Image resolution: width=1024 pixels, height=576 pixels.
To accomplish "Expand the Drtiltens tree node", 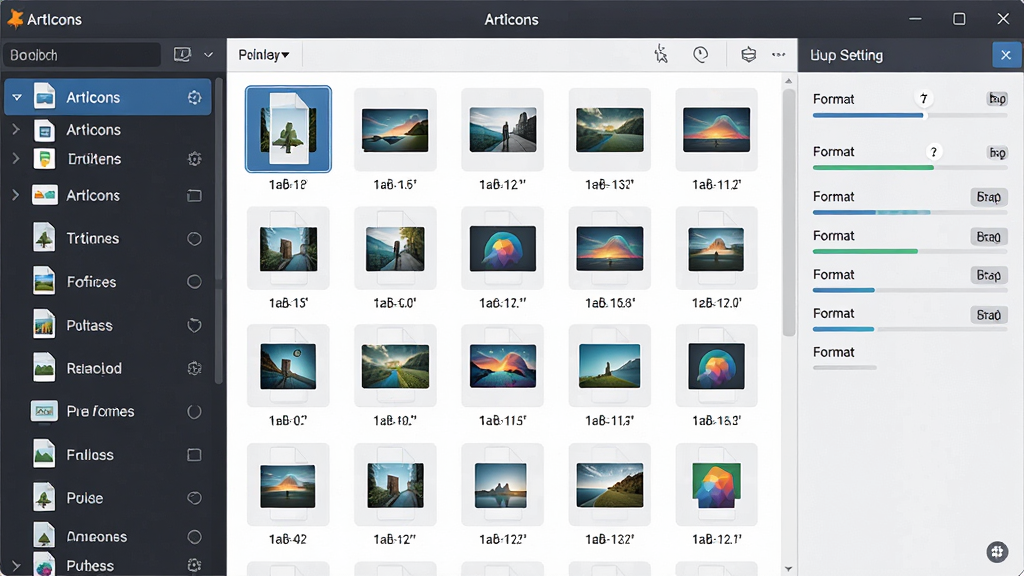I will (x=16, y=158).
